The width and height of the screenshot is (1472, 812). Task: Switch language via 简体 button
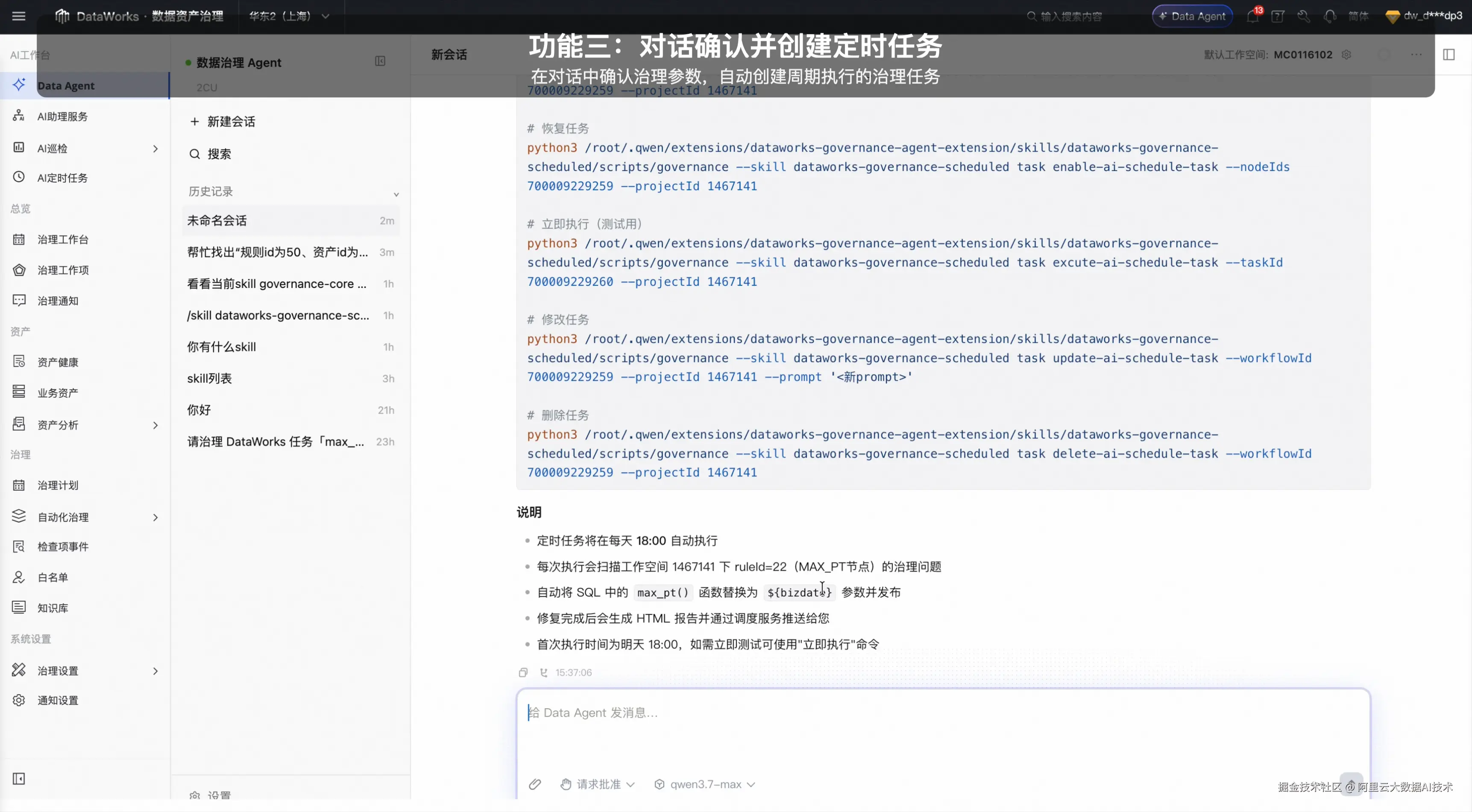pos(1358,16)
